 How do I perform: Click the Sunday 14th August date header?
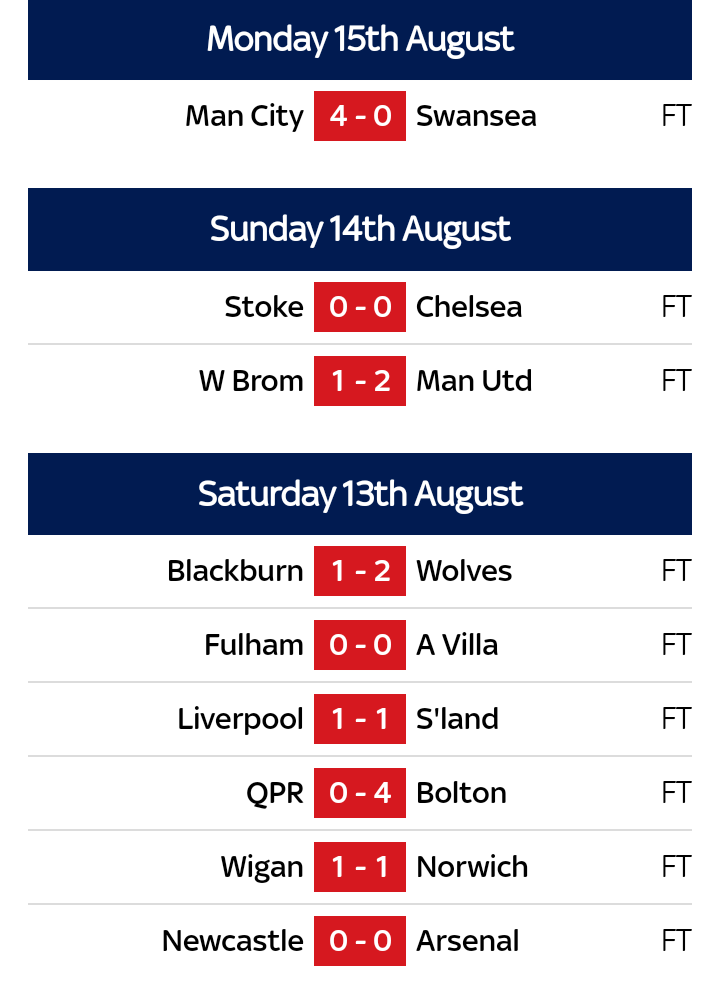(x=360, y=230)
